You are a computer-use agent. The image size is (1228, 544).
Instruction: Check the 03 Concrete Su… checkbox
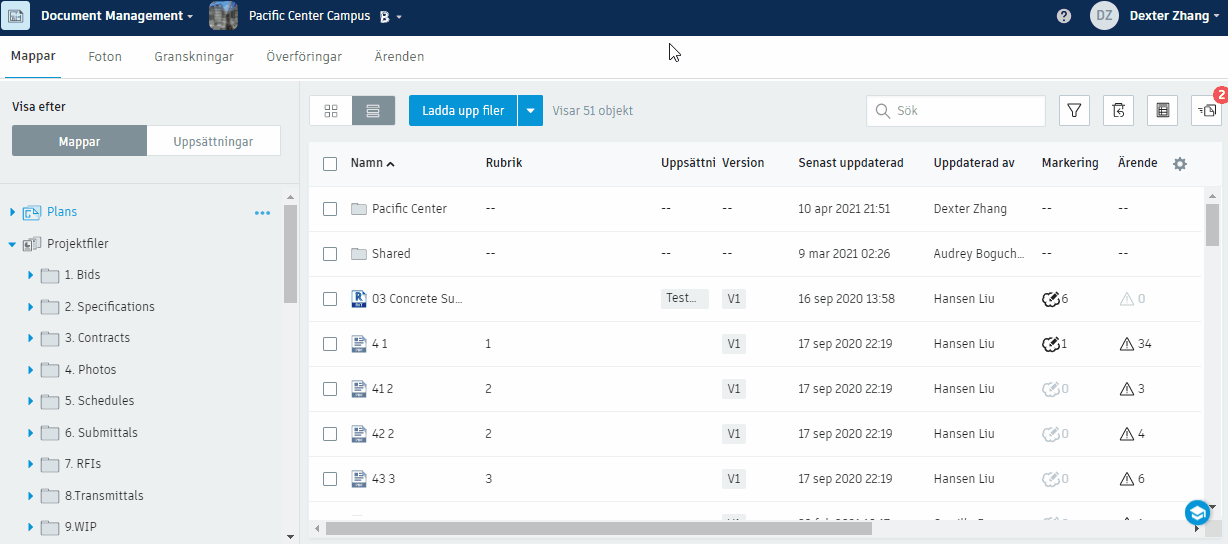[x=330, y=299]
